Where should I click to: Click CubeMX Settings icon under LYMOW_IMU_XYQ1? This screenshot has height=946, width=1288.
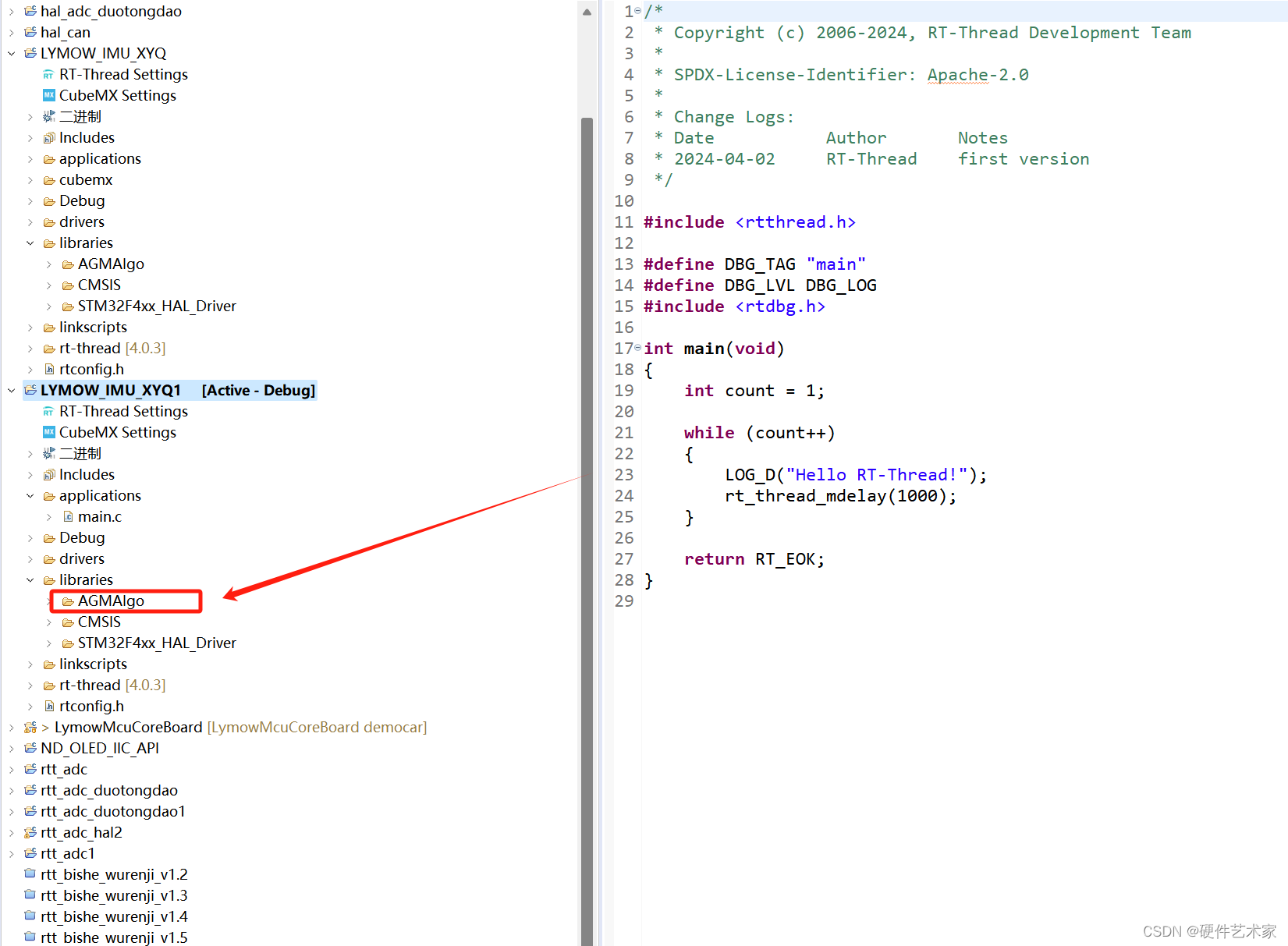[49, 432]
